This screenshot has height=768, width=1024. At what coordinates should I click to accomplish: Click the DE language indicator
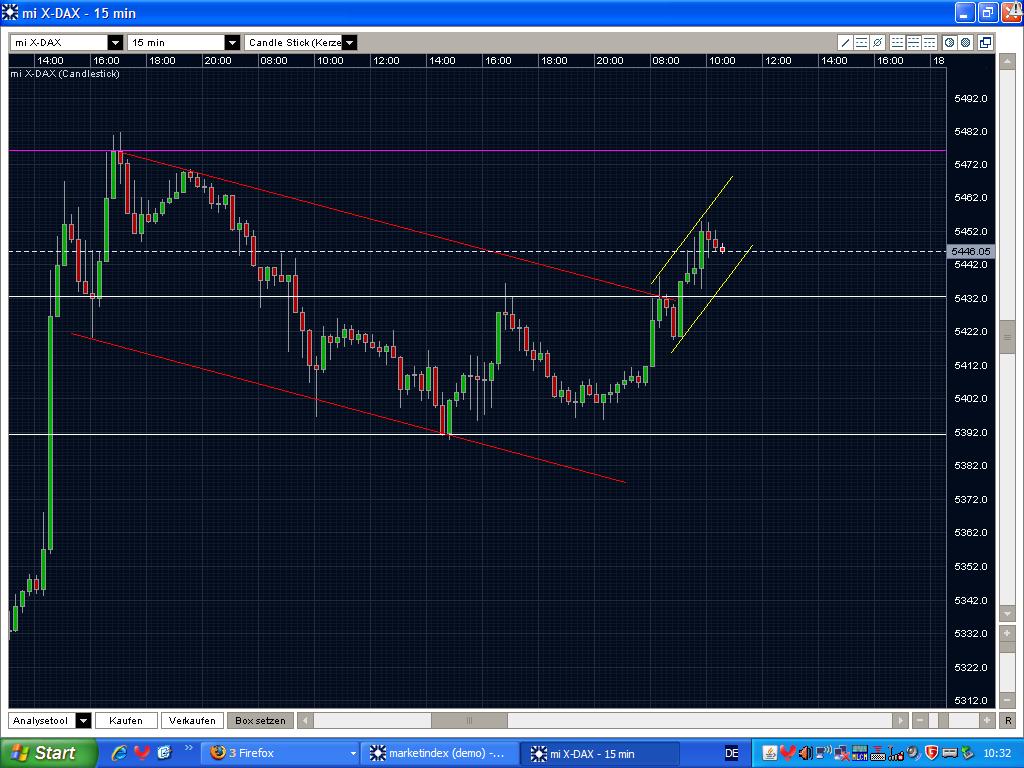point(731,753)
